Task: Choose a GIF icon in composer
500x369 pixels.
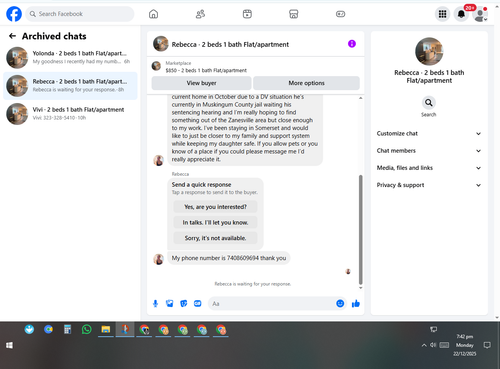Action: [x=198, y=304]
